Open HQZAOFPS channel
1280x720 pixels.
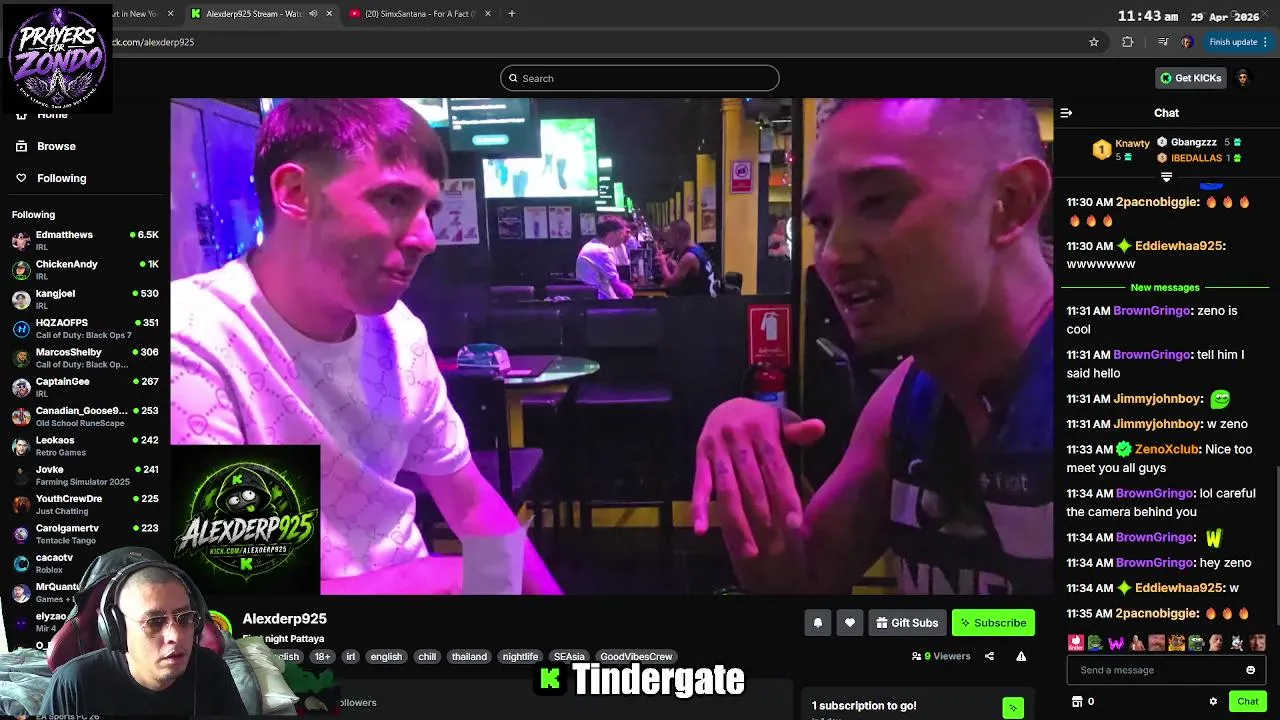click(x=85, y=328)
